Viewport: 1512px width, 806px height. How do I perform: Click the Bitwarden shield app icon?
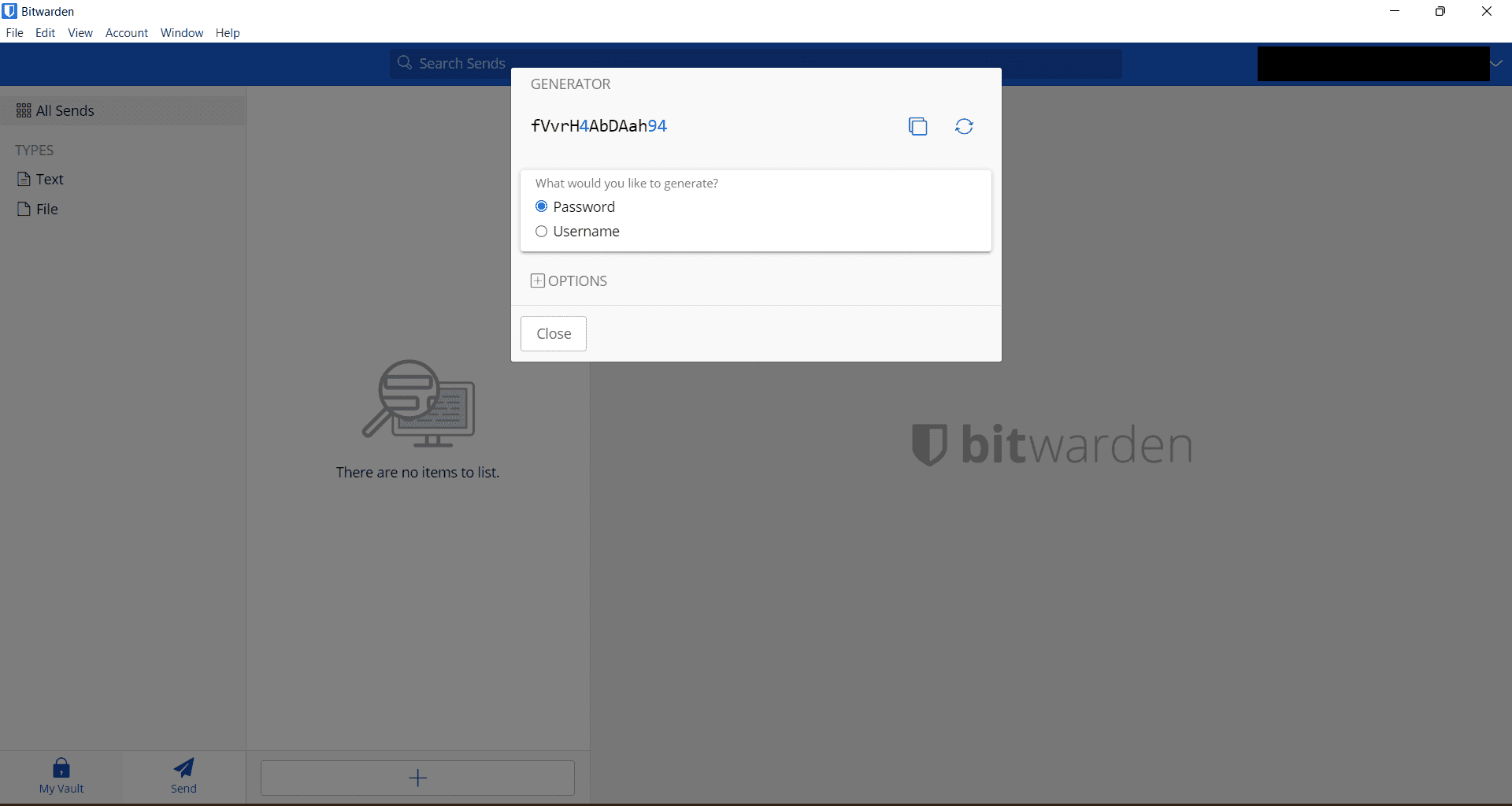pos(9,11)
